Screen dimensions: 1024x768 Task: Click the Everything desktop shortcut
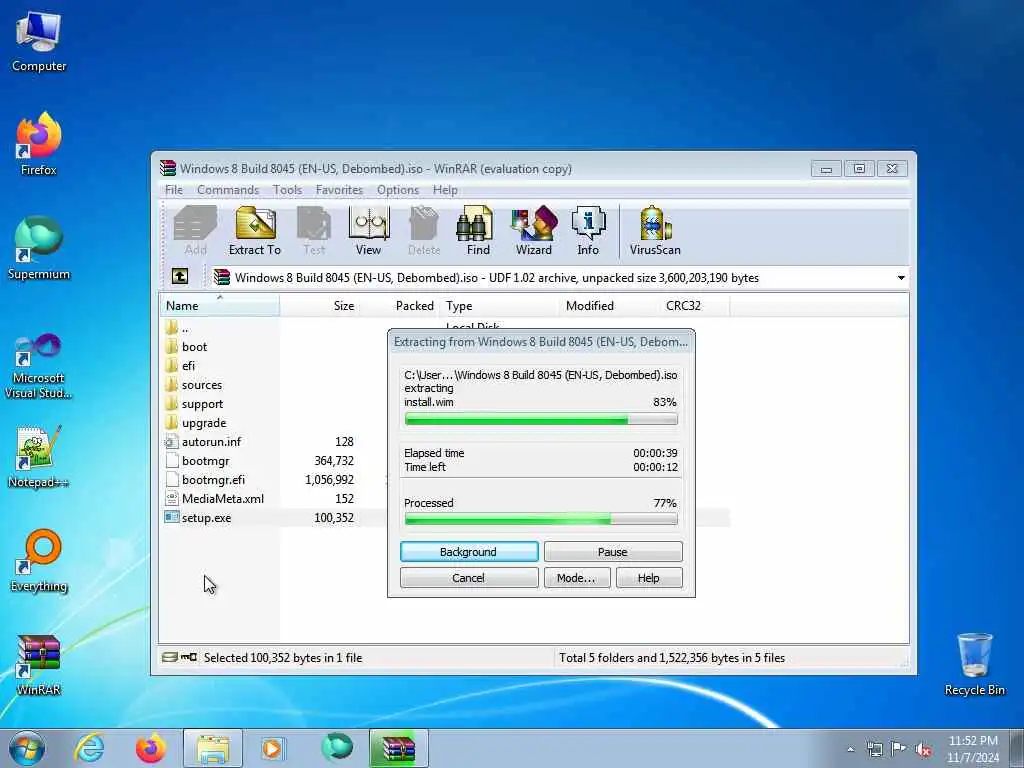click(x=39, y=560)
